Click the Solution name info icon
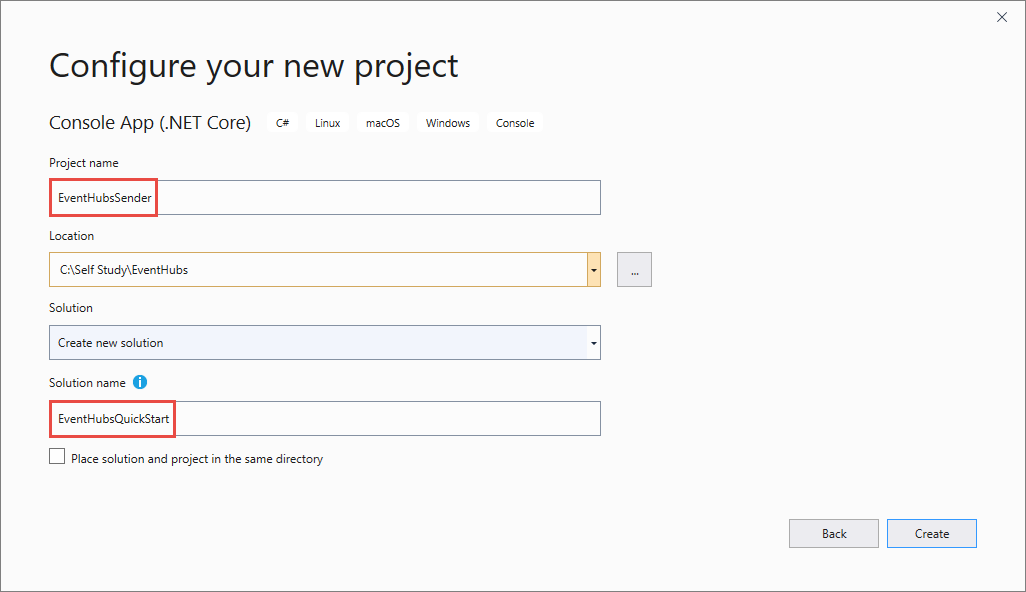1026x592 pixels. click(140, 382)
